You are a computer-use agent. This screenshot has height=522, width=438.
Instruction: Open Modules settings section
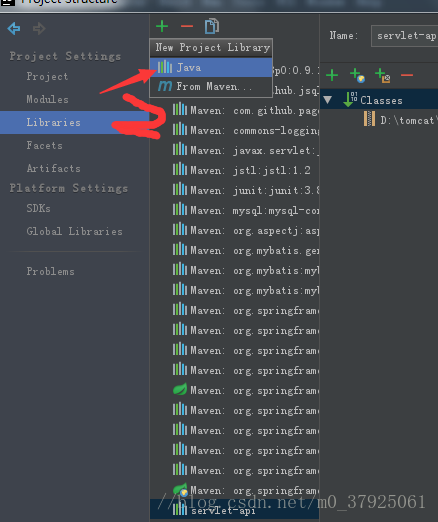point(47,99)
